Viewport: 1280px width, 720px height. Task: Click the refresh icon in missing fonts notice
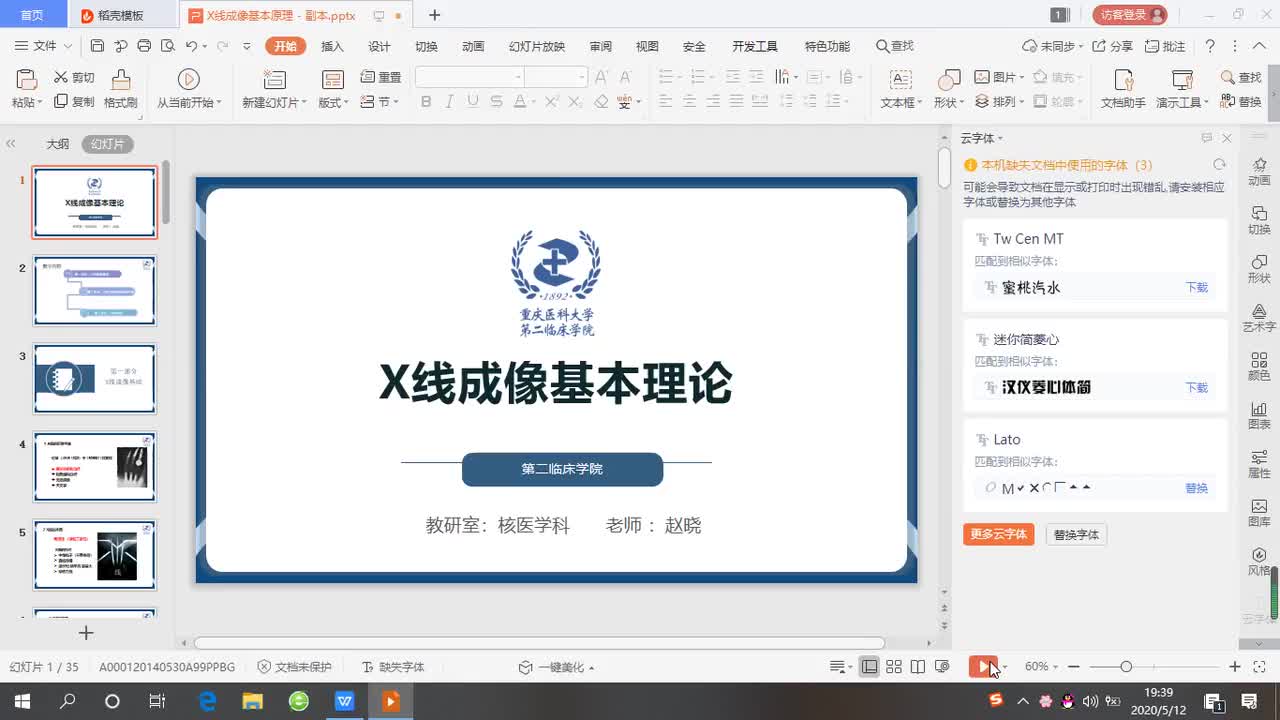point(1219,165)
